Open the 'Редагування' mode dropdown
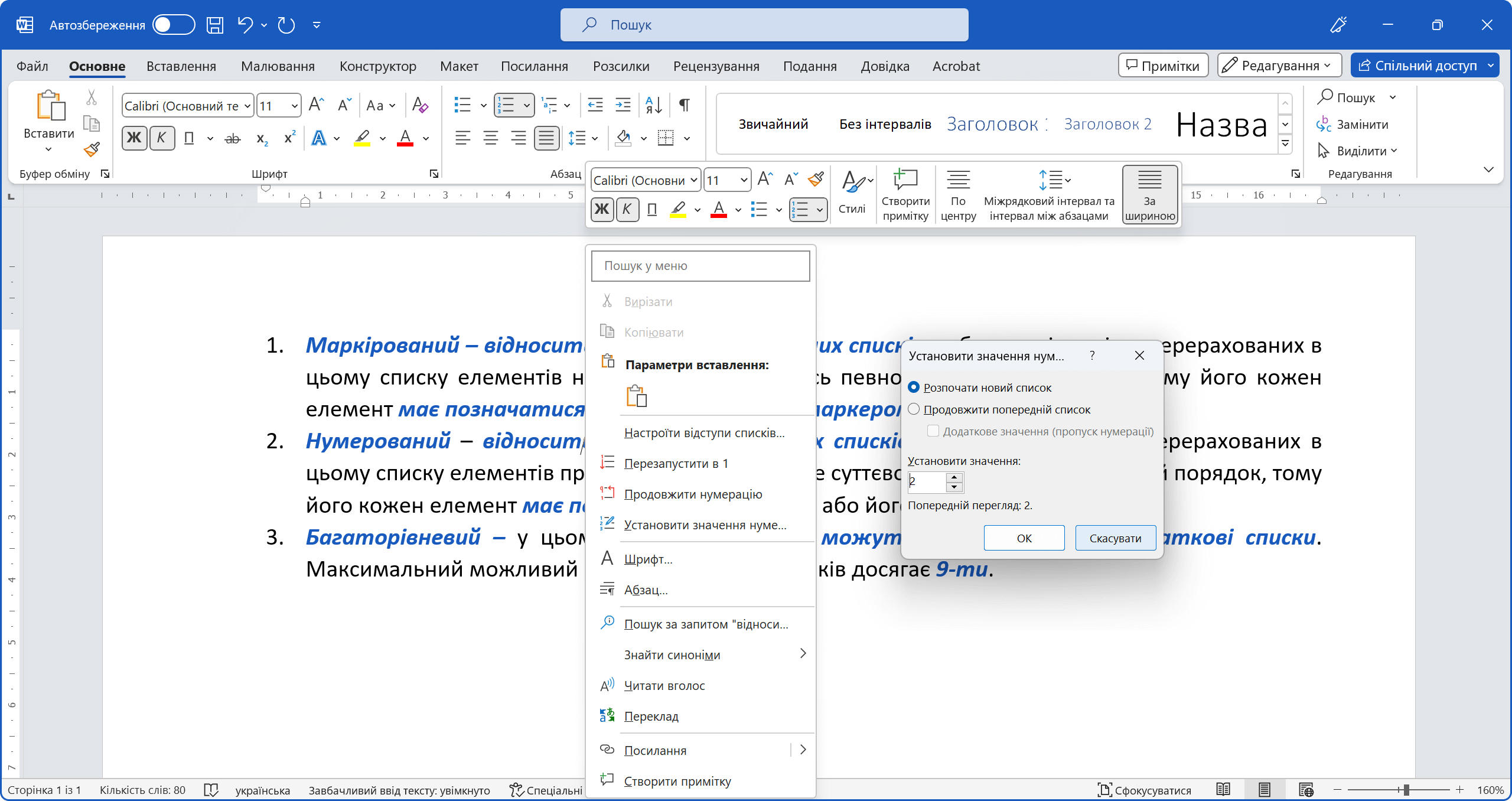This screenshot has width=1512, height=801. click(x=1279, y=66)
